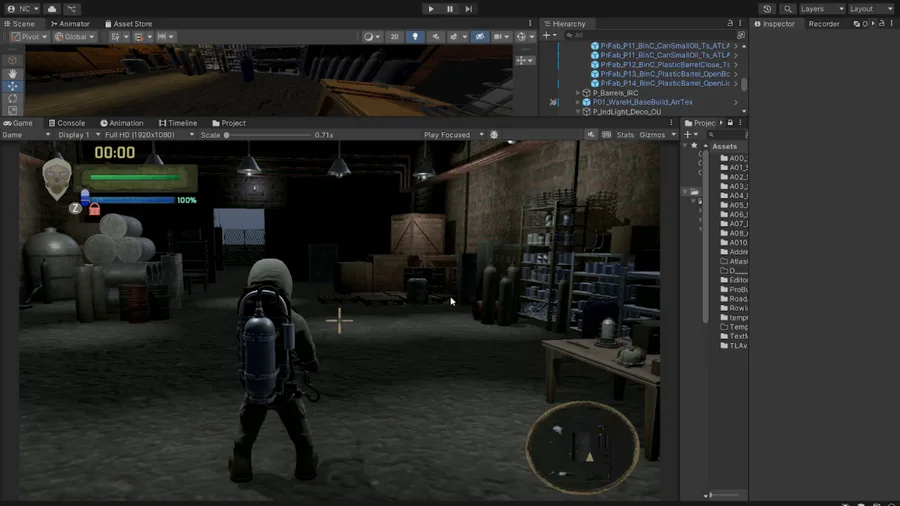Screen dimensions: 900x506
Task: Switch to the Console tab
Action: click(x=67, y=123)
